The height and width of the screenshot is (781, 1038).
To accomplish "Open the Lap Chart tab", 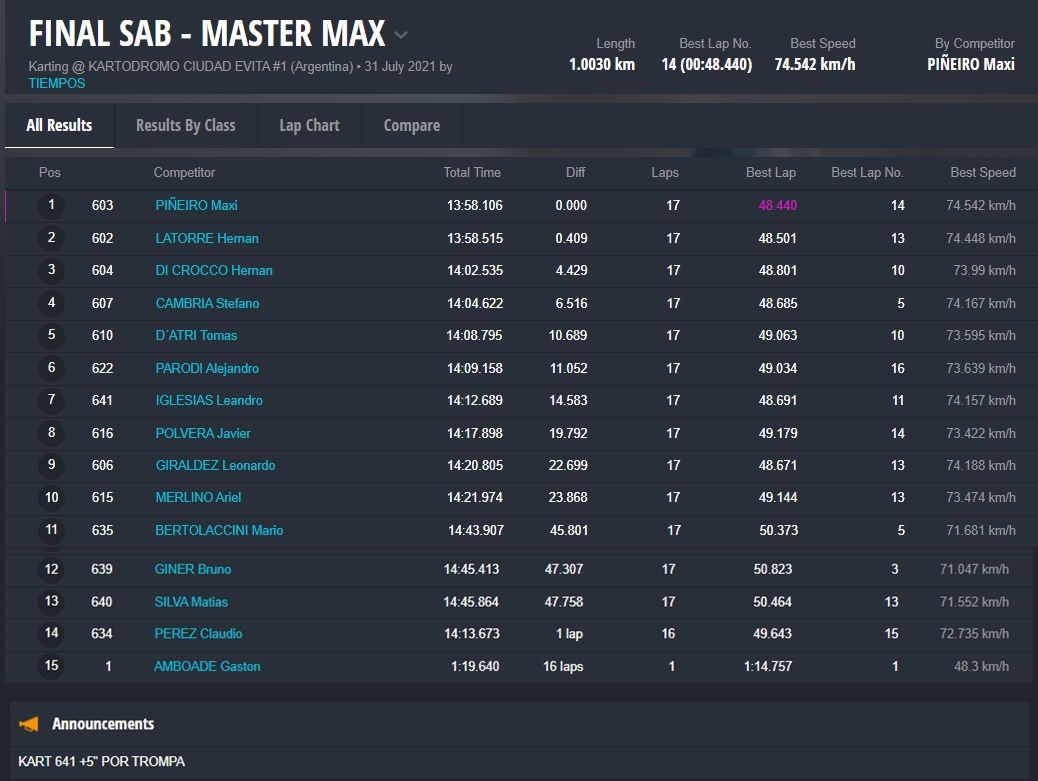I will tap(309, 125).
